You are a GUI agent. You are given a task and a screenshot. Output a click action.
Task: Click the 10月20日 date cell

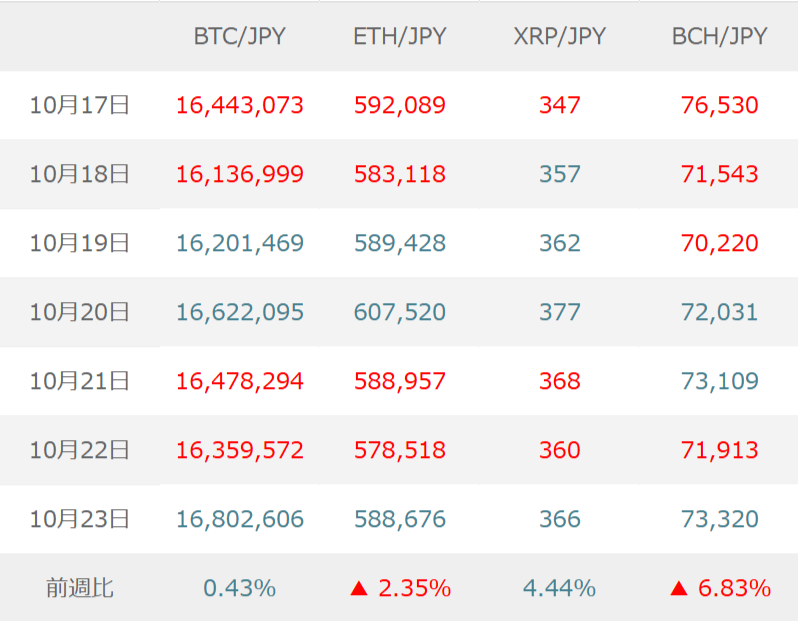80,312
